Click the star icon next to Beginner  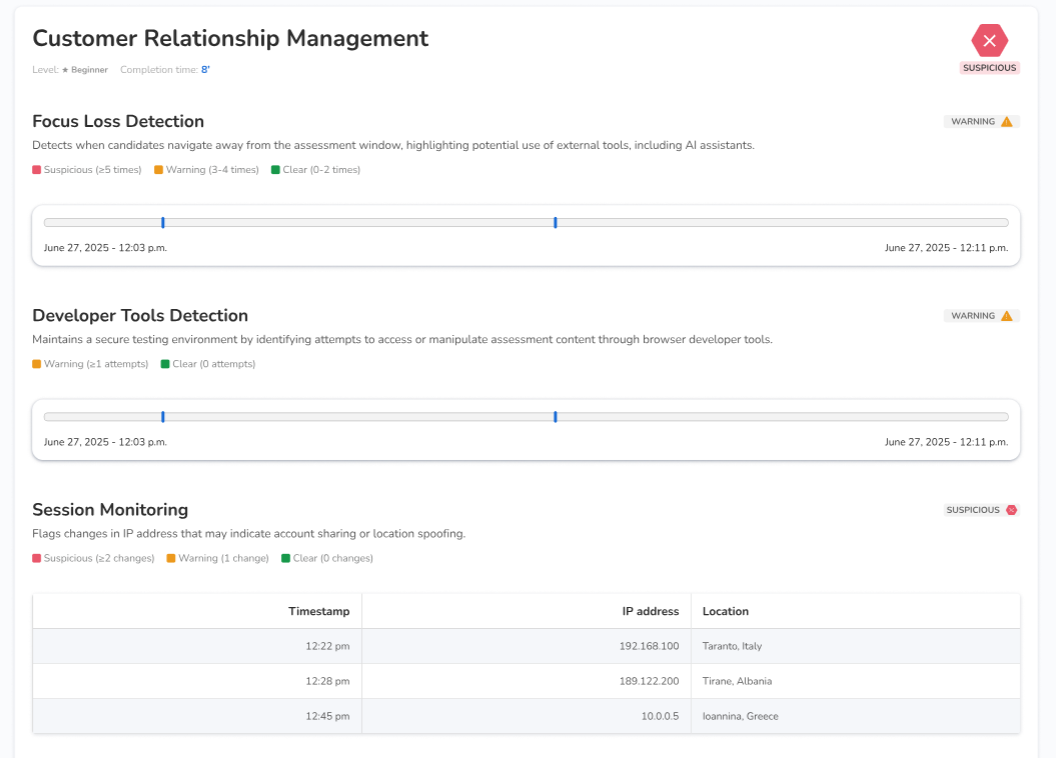65,70
